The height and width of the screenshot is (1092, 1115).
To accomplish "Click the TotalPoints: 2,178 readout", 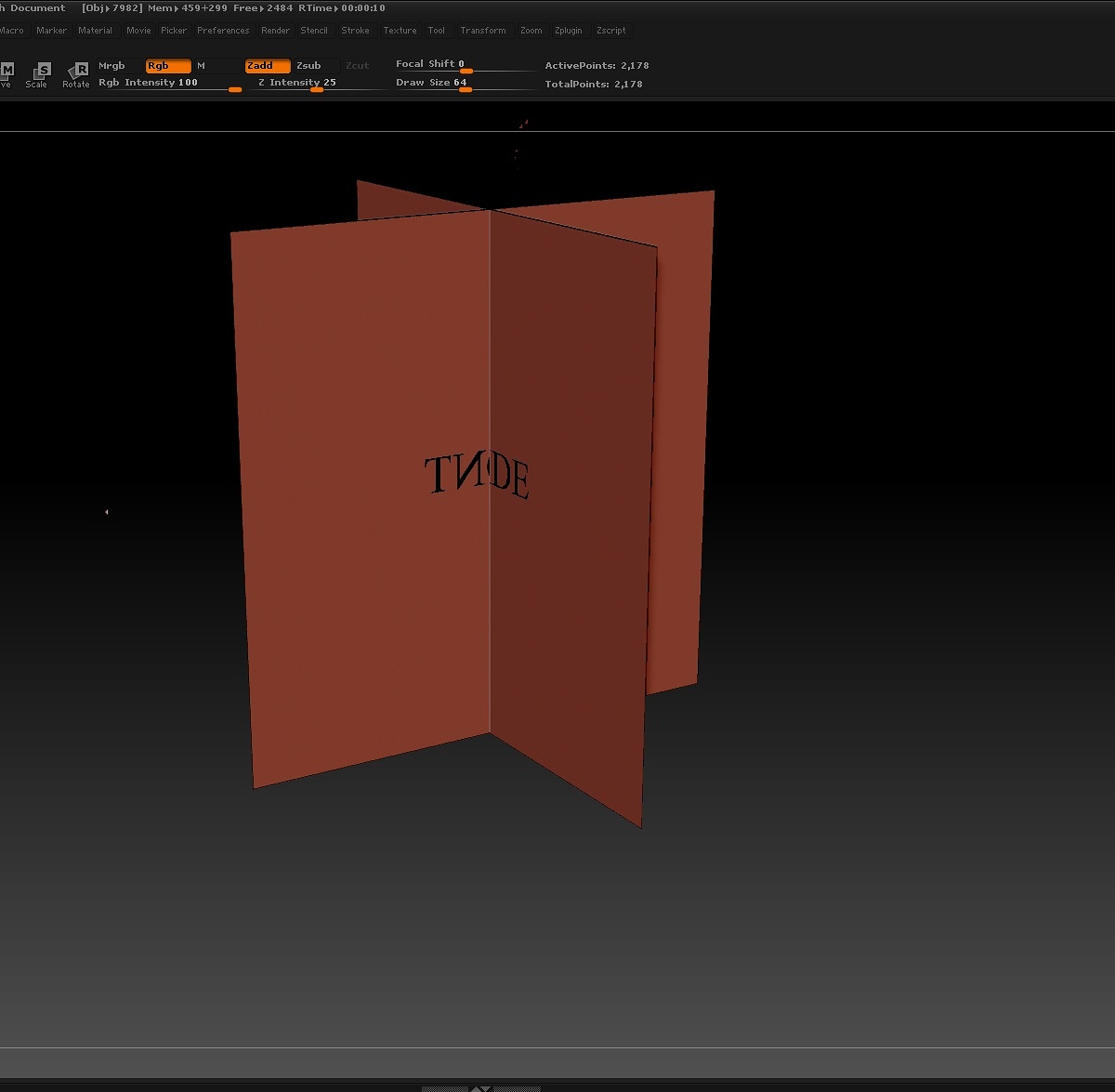I will coord(594,85).
